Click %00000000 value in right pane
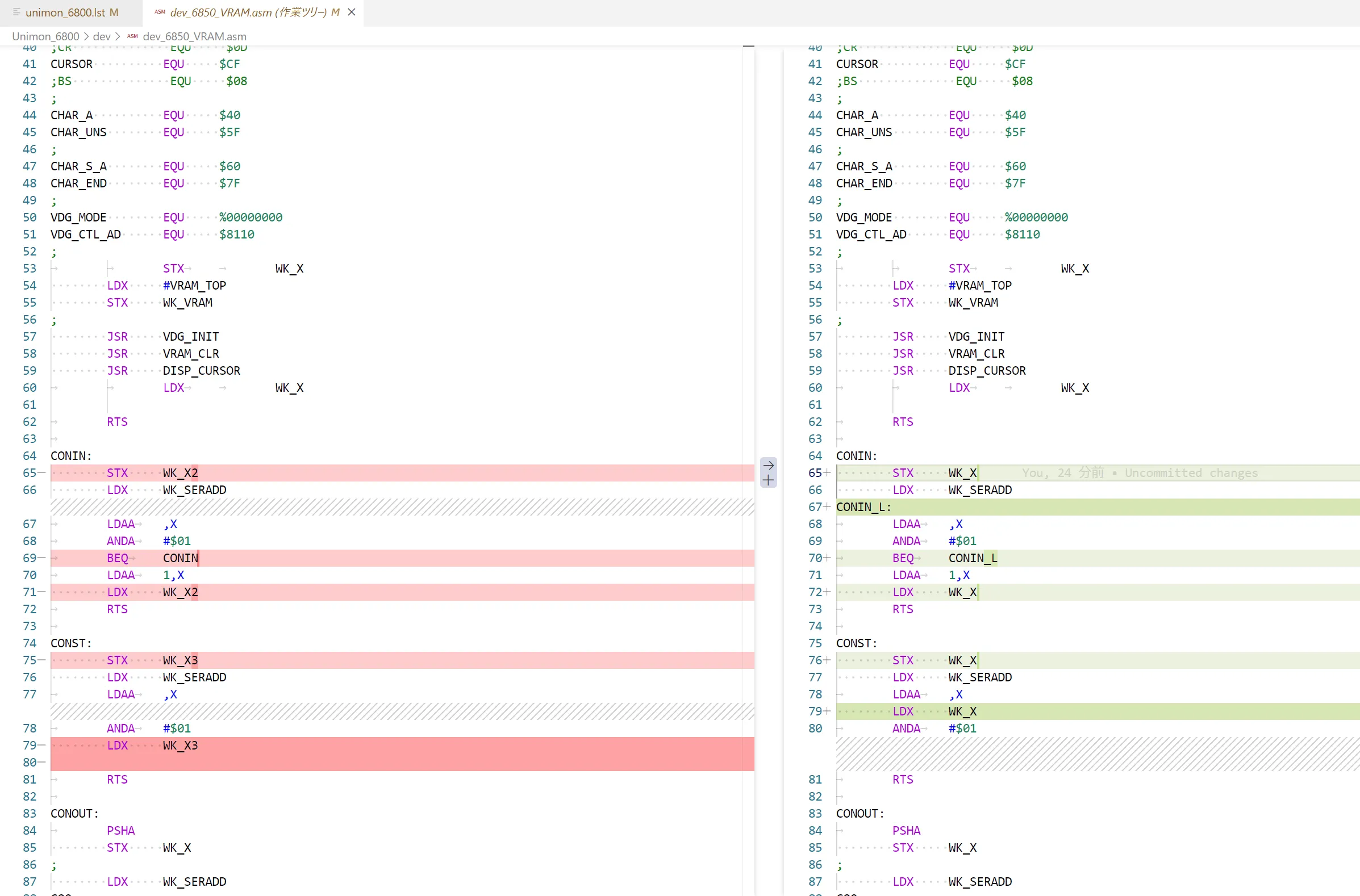The height and width of the screenshot is (896, 1360). pos(1036,217)
